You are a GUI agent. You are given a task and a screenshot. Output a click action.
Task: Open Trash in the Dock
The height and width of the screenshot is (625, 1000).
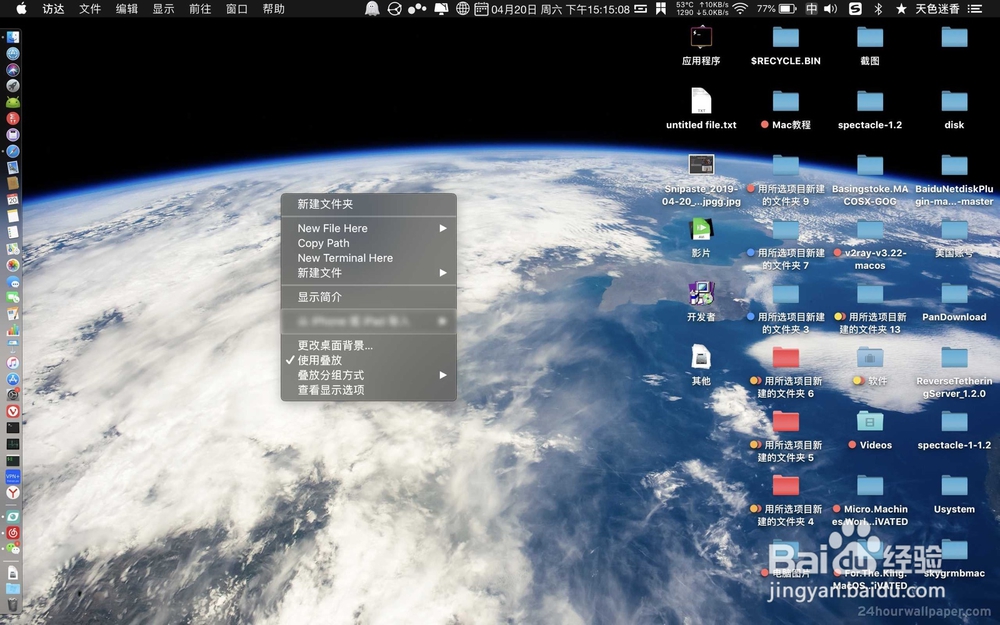click(x=13, y=604)
